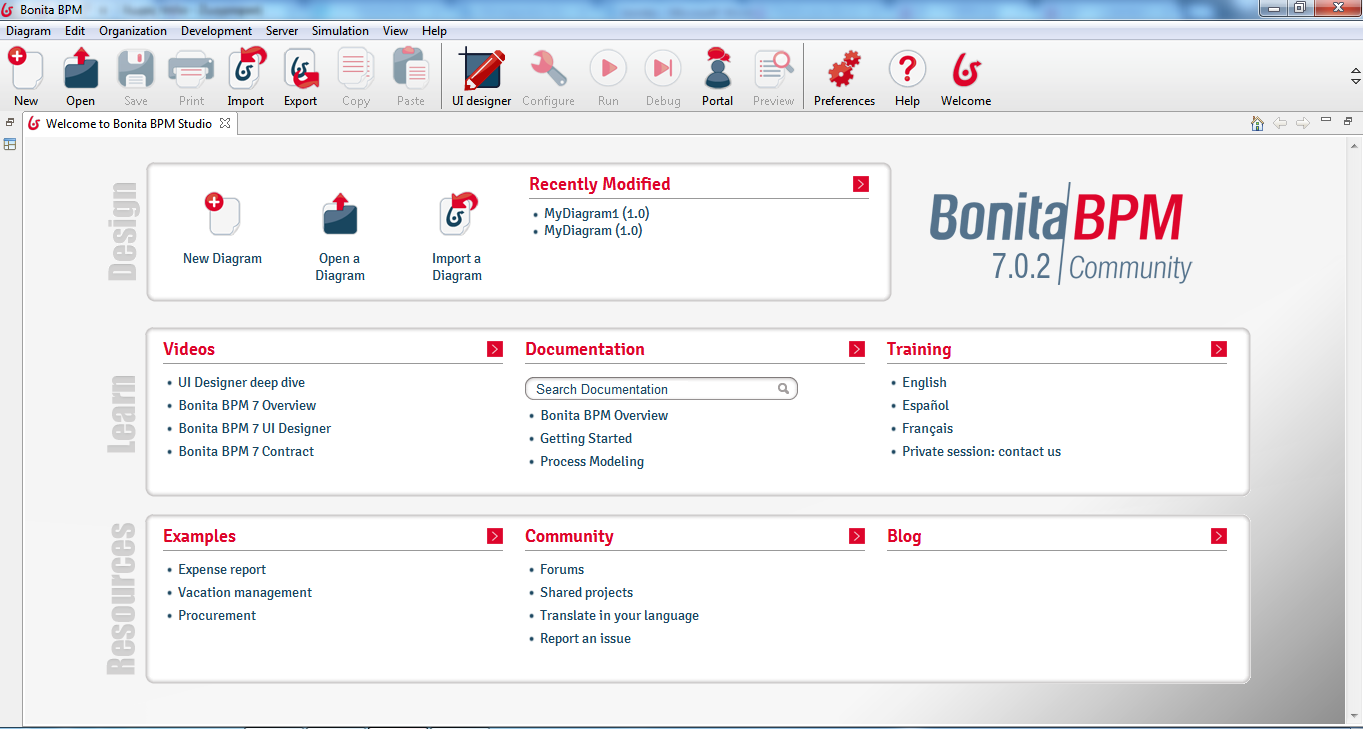Screen dimensions: 1363x729
Task: Click the Preview toolbar icon
Action: (773, 69)
